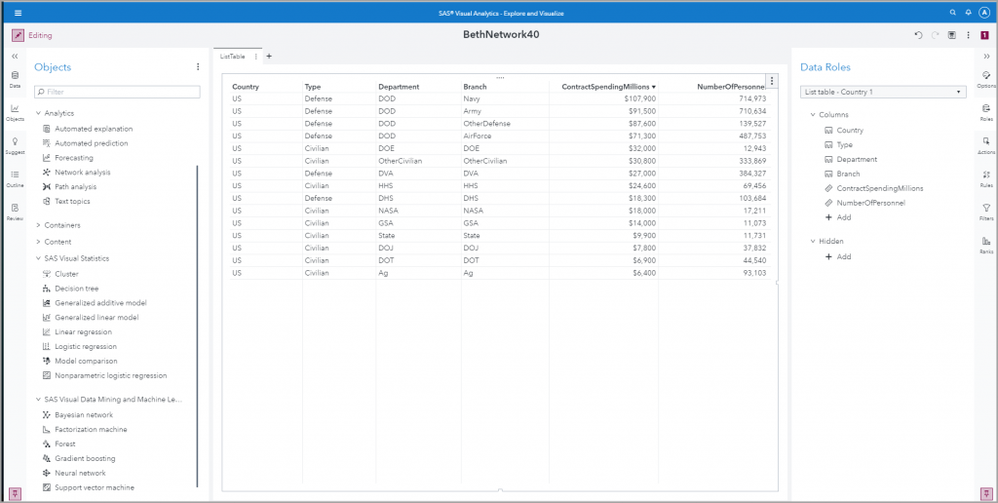Undo the last action

918,36
